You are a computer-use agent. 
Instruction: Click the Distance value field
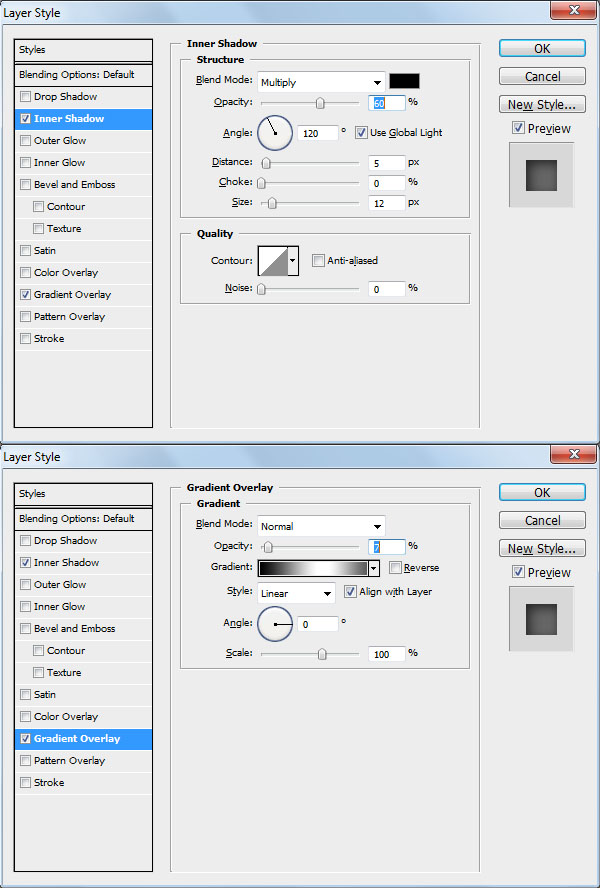coord(386,163)
